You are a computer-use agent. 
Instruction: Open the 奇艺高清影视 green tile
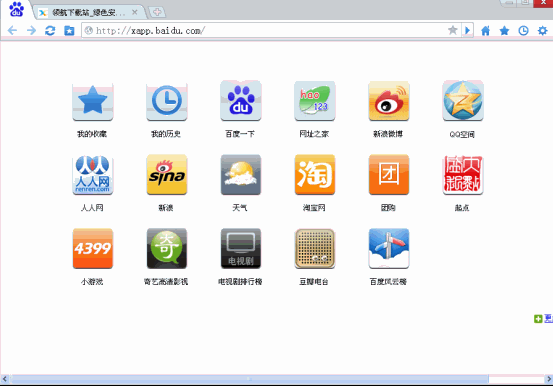tap(167, 248)
